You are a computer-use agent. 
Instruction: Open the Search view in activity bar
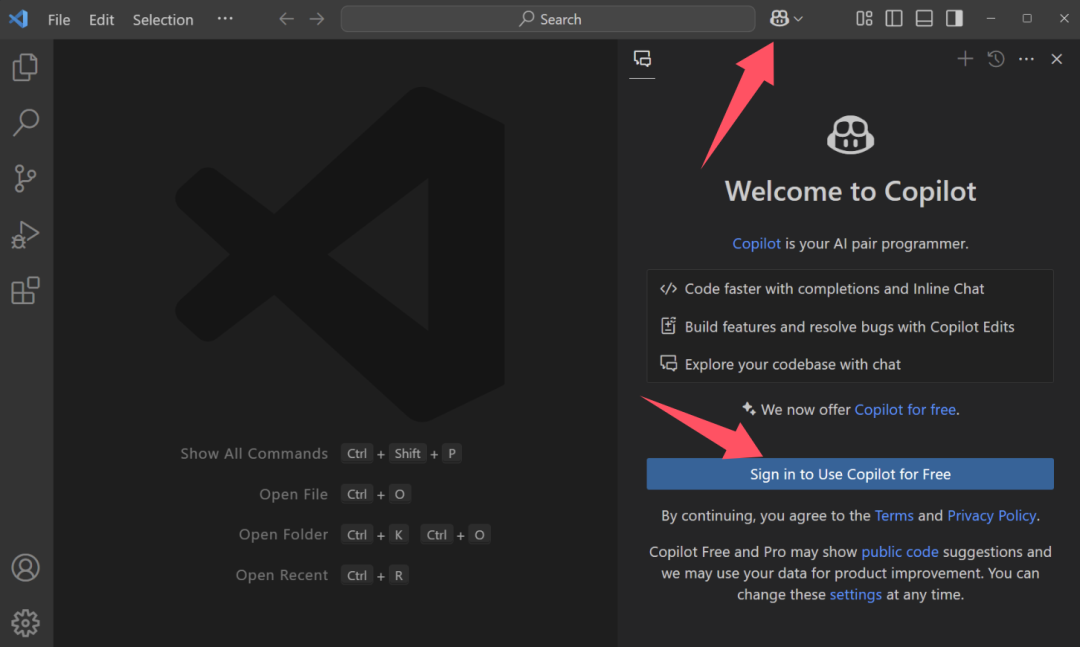point(25,123)
